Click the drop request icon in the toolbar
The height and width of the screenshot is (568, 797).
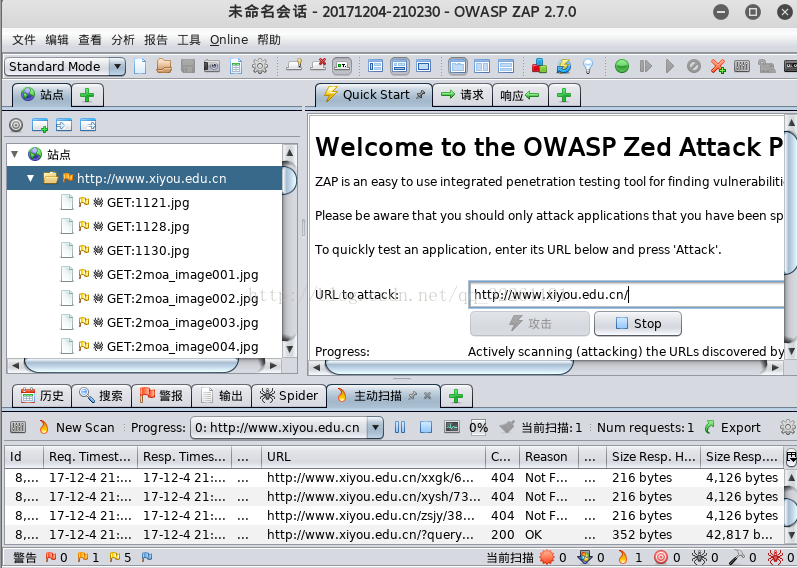693,66
